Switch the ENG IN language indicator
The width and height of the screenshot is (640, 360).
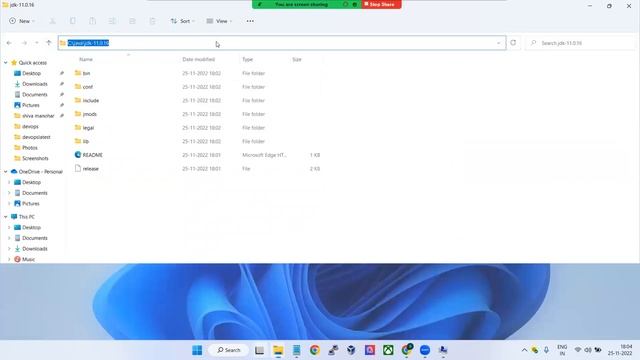(562, 350)
